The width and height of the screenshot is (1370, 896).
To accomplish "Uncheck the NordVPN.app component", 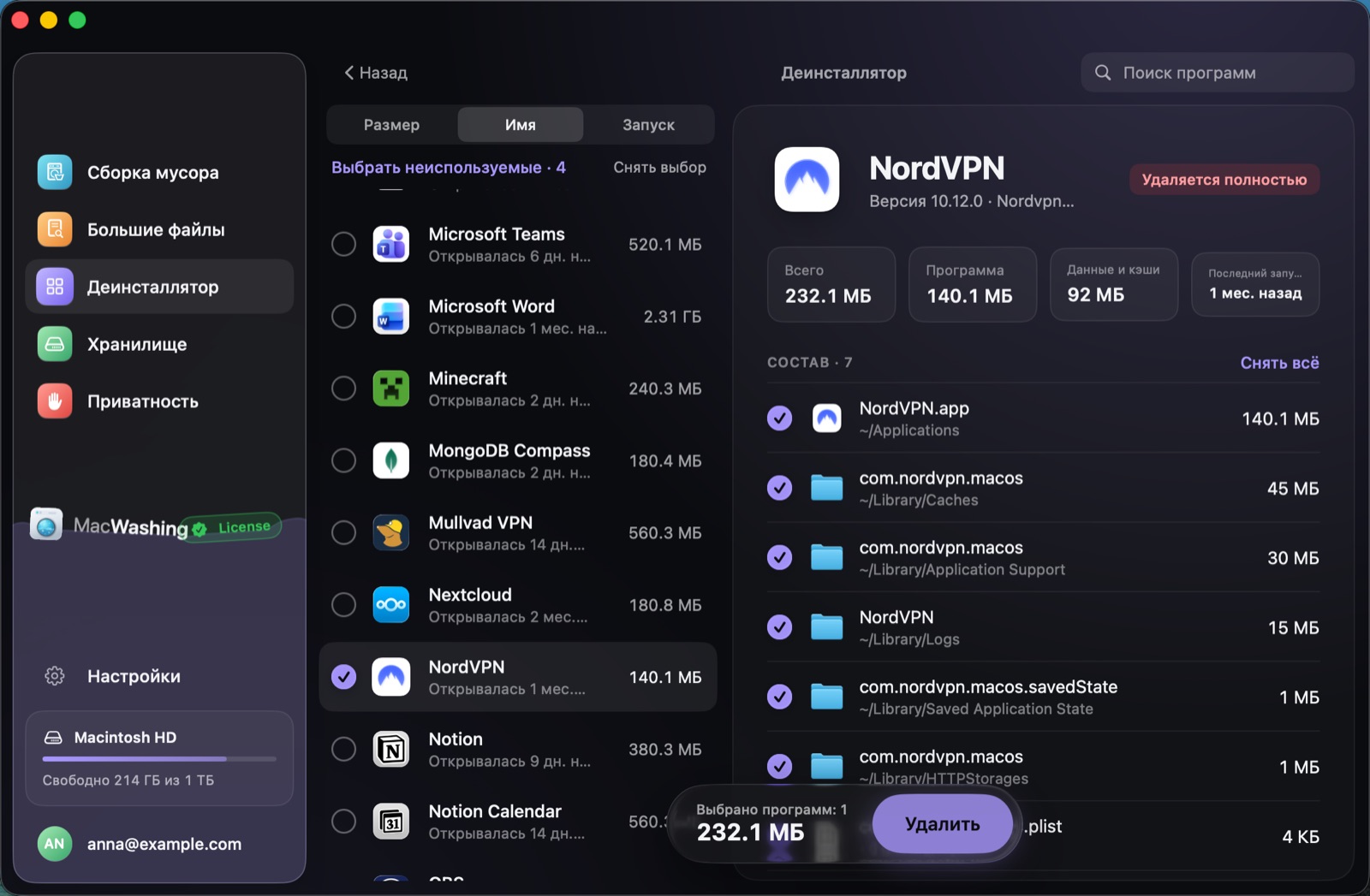I will [779, 418].
